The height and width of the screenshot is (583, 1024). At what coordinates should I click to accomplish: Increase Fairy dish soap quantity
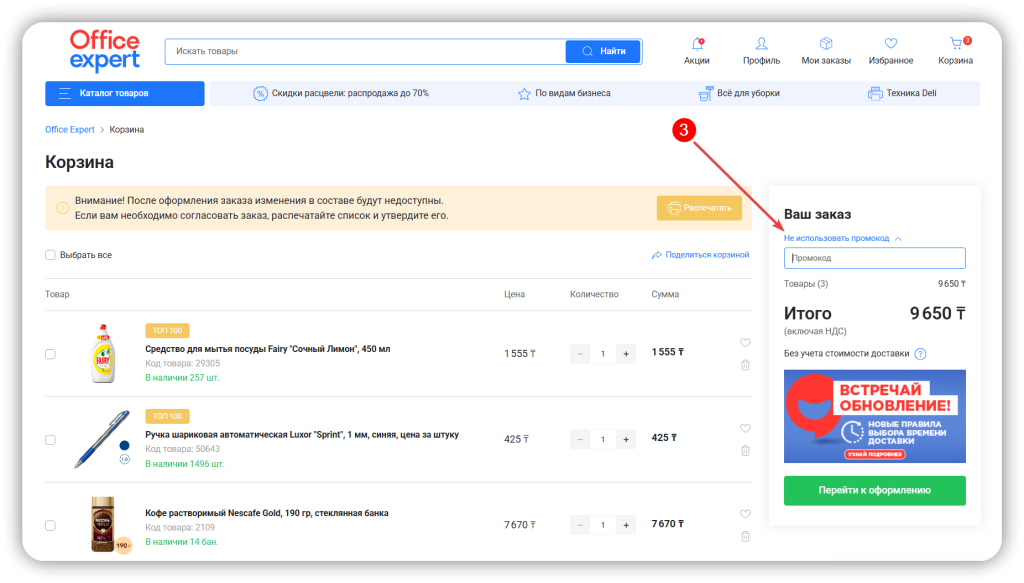pyautogui.click(x=626, y=354)
